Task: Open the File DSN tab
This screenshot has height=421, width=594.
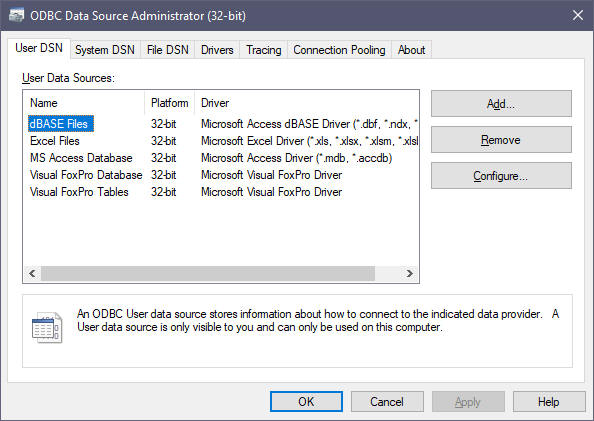Action: pyautogui.click(x=167, y=50)
